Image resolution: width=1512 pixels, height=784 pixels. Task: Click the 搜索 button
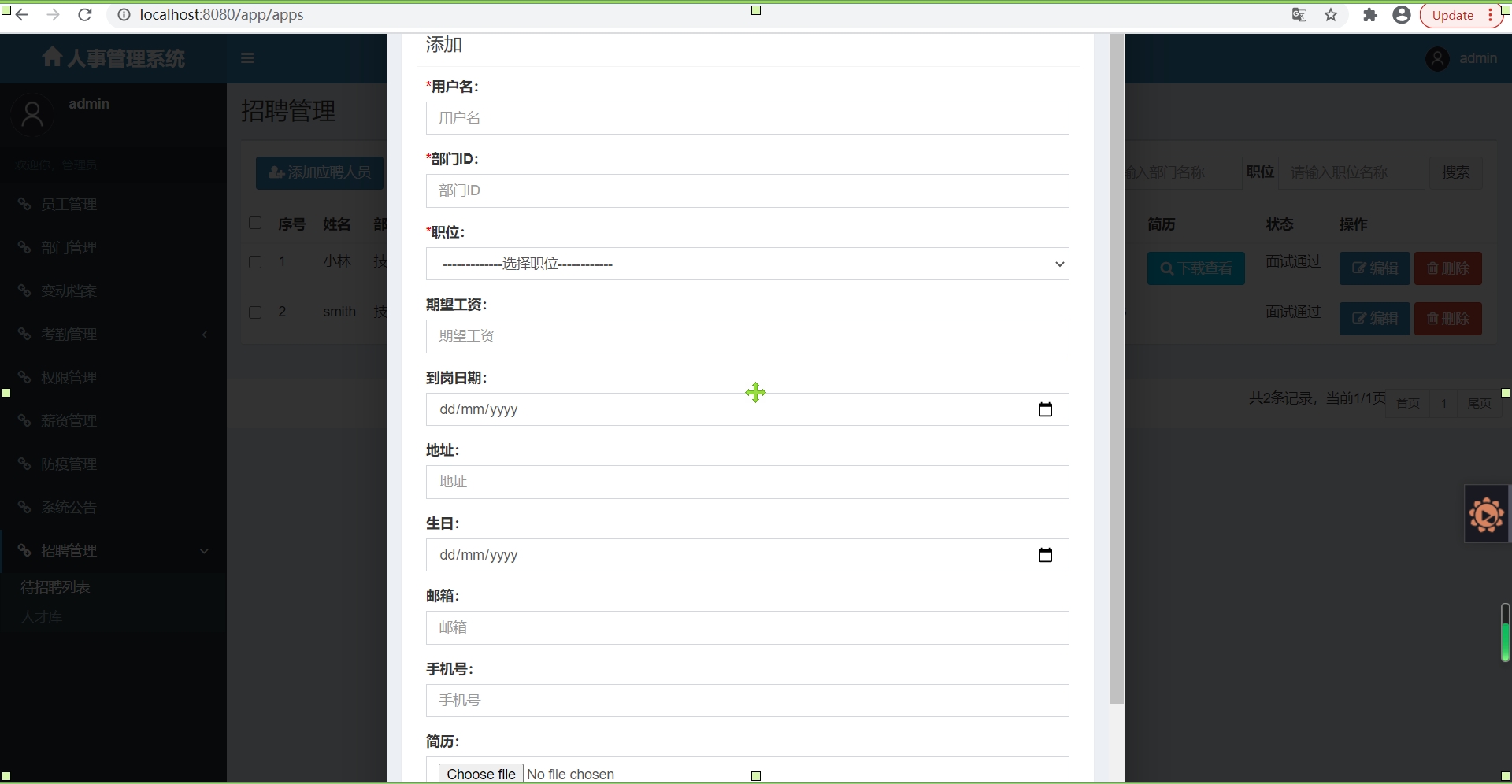click(1455, 172)
